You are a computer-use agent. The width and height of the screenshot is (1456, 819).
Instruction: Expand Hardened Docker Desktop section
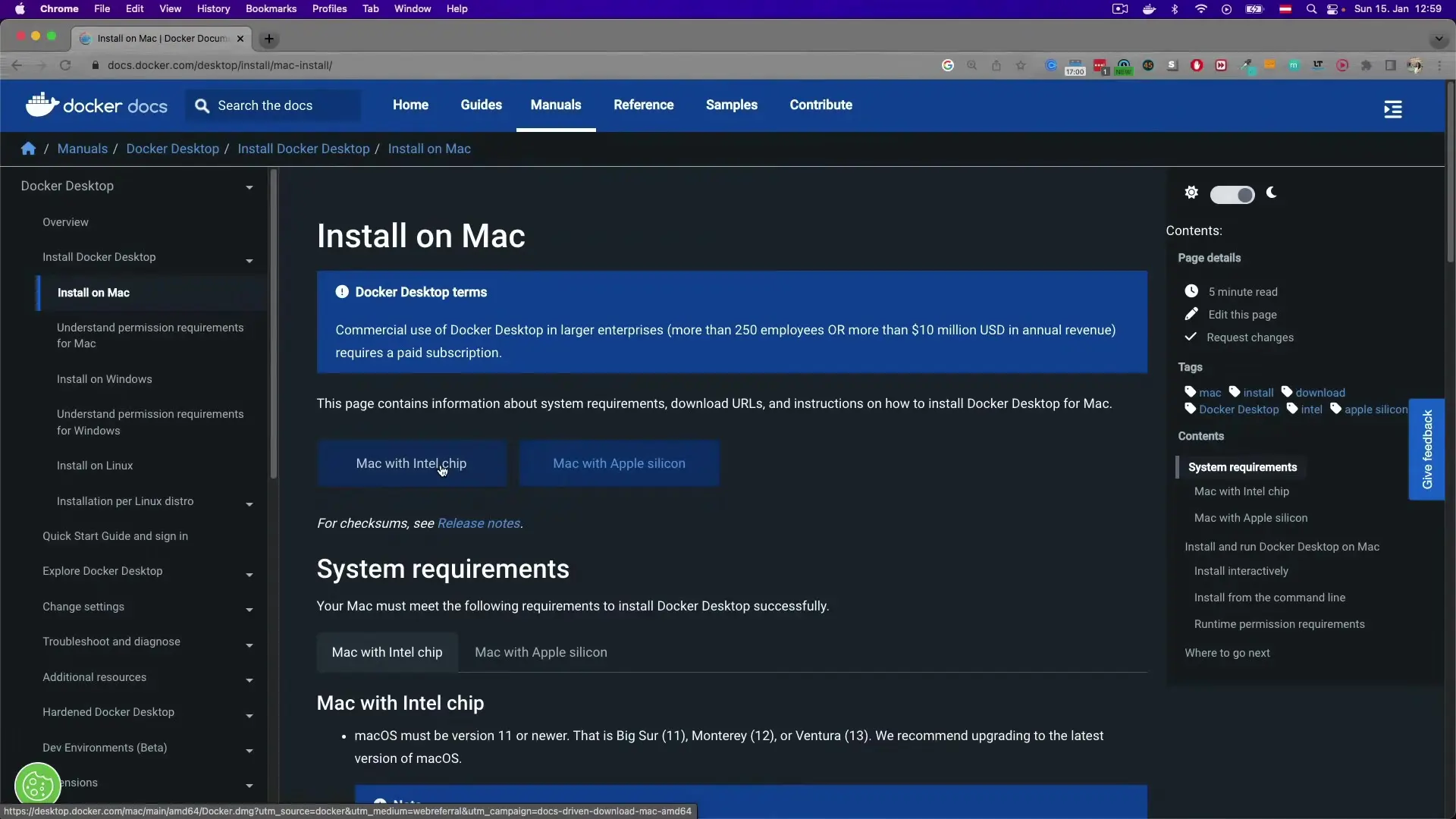click(x=249, y=716)
